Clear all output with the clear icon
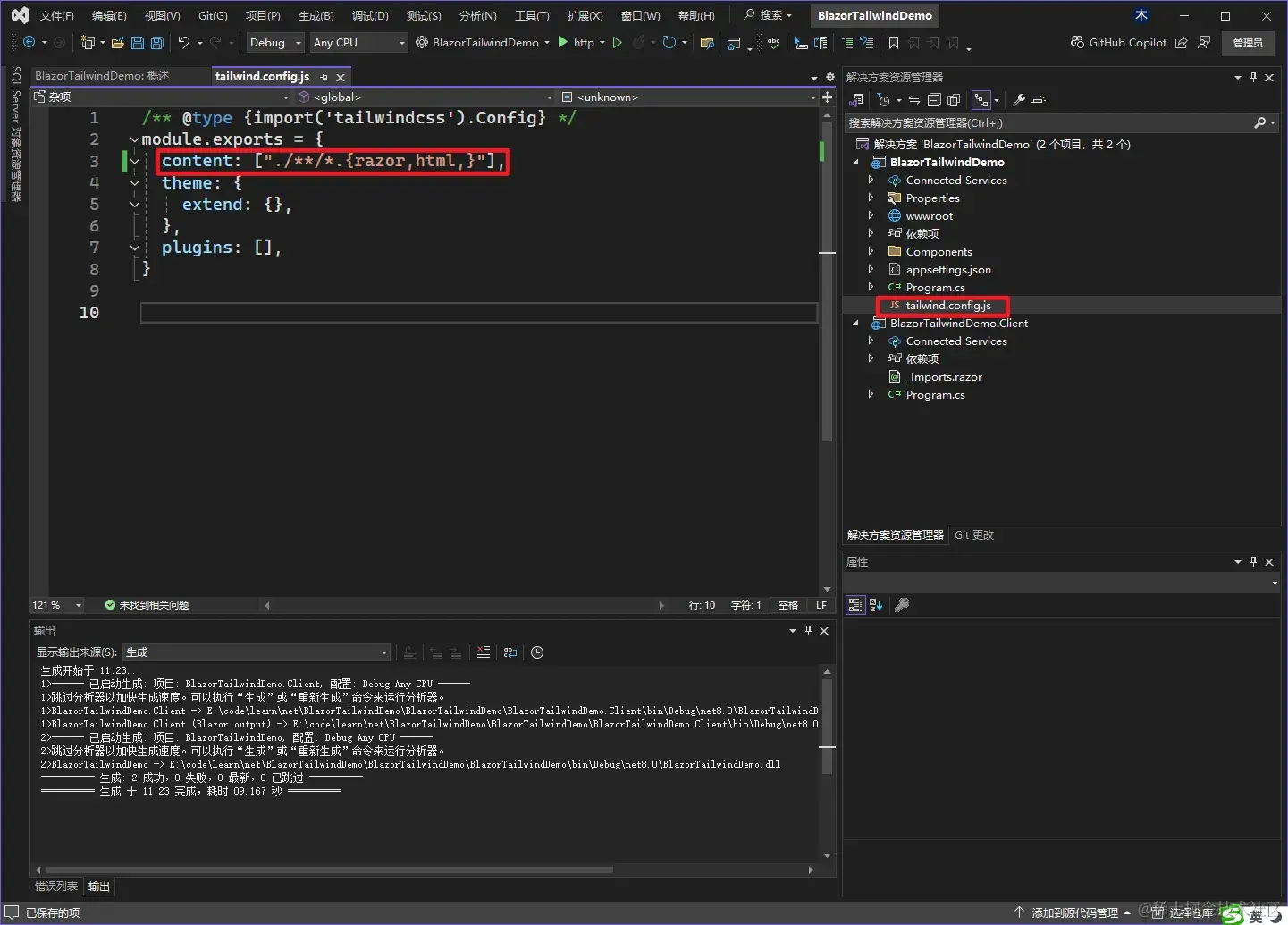The width and height of the screenshot is (1288, 925). 483,652
